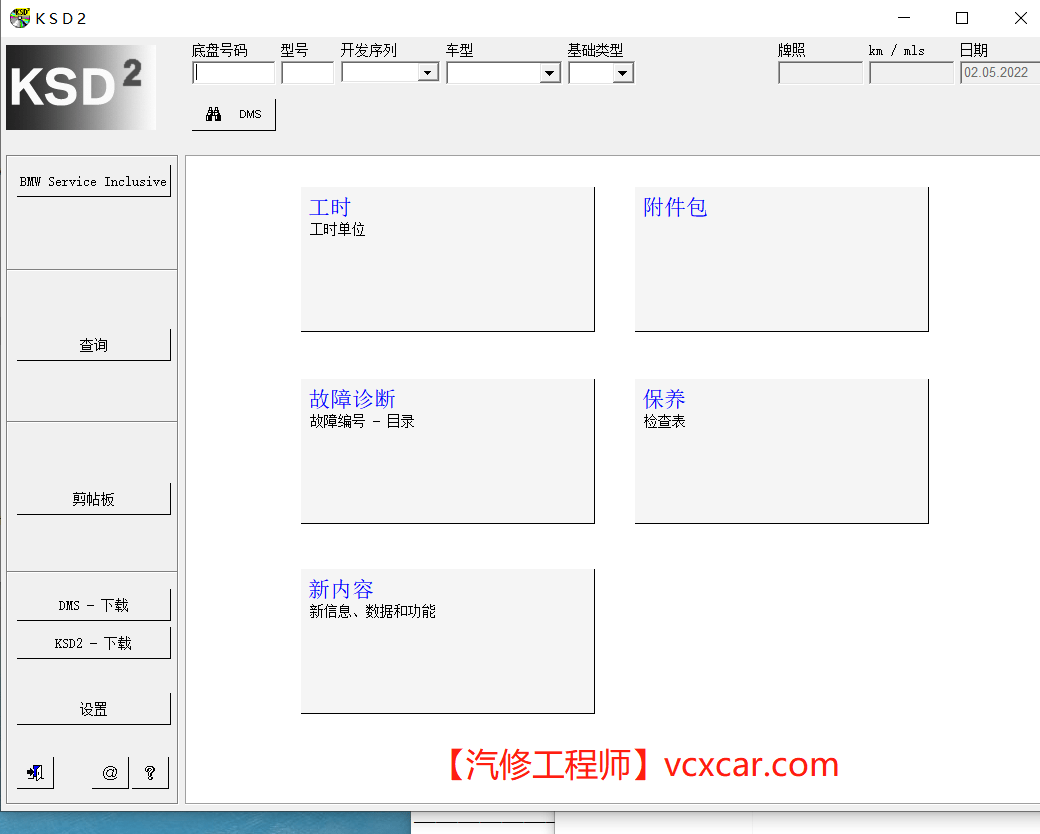Screen dimensions: 1040x834
Task: Open the 工时 tile
Action: (x=447, y=258)
